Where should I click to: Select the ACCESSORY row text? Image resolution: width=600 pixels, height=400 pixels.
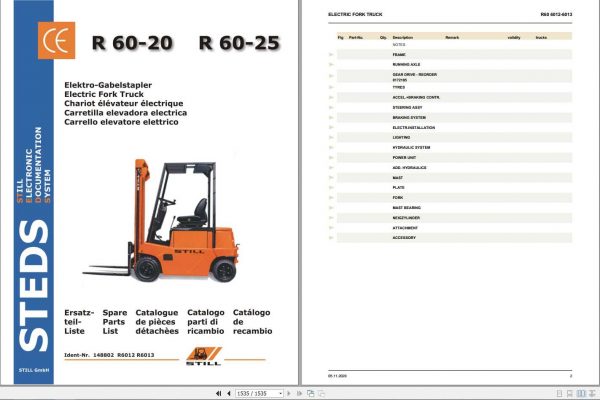(404, 238)
